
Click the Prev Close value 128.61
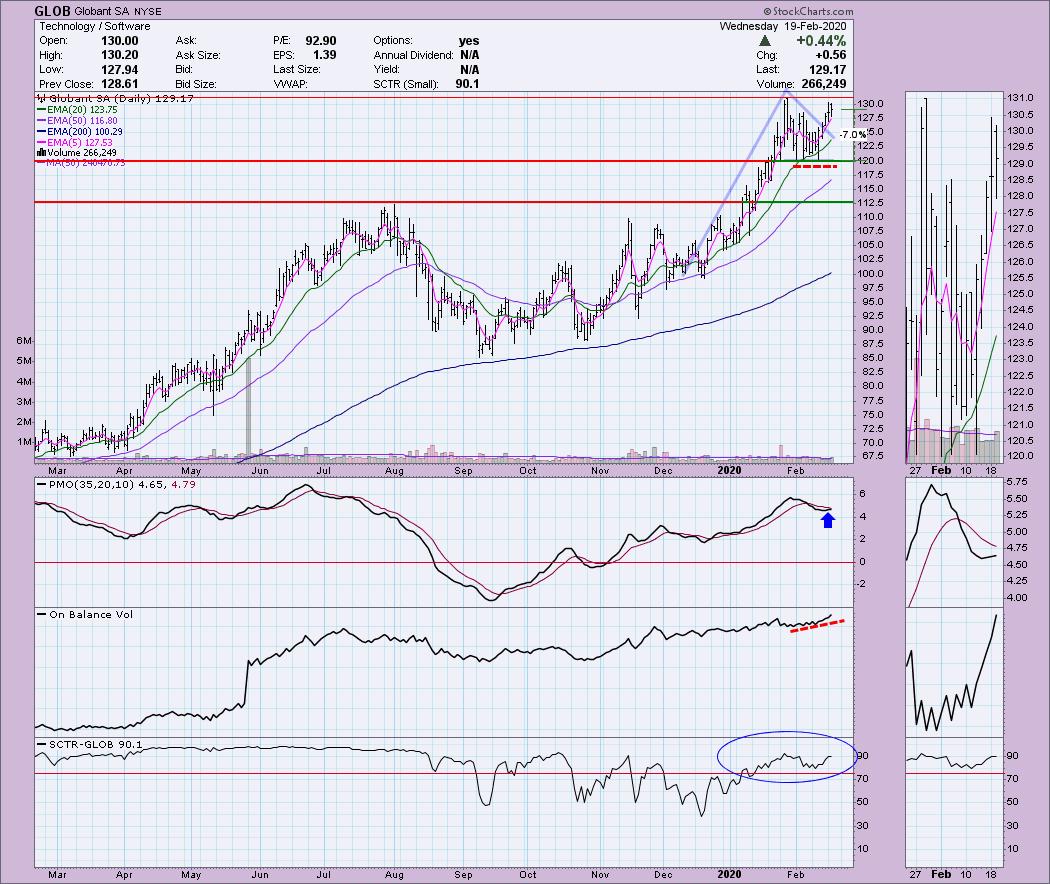click(119, 84)
